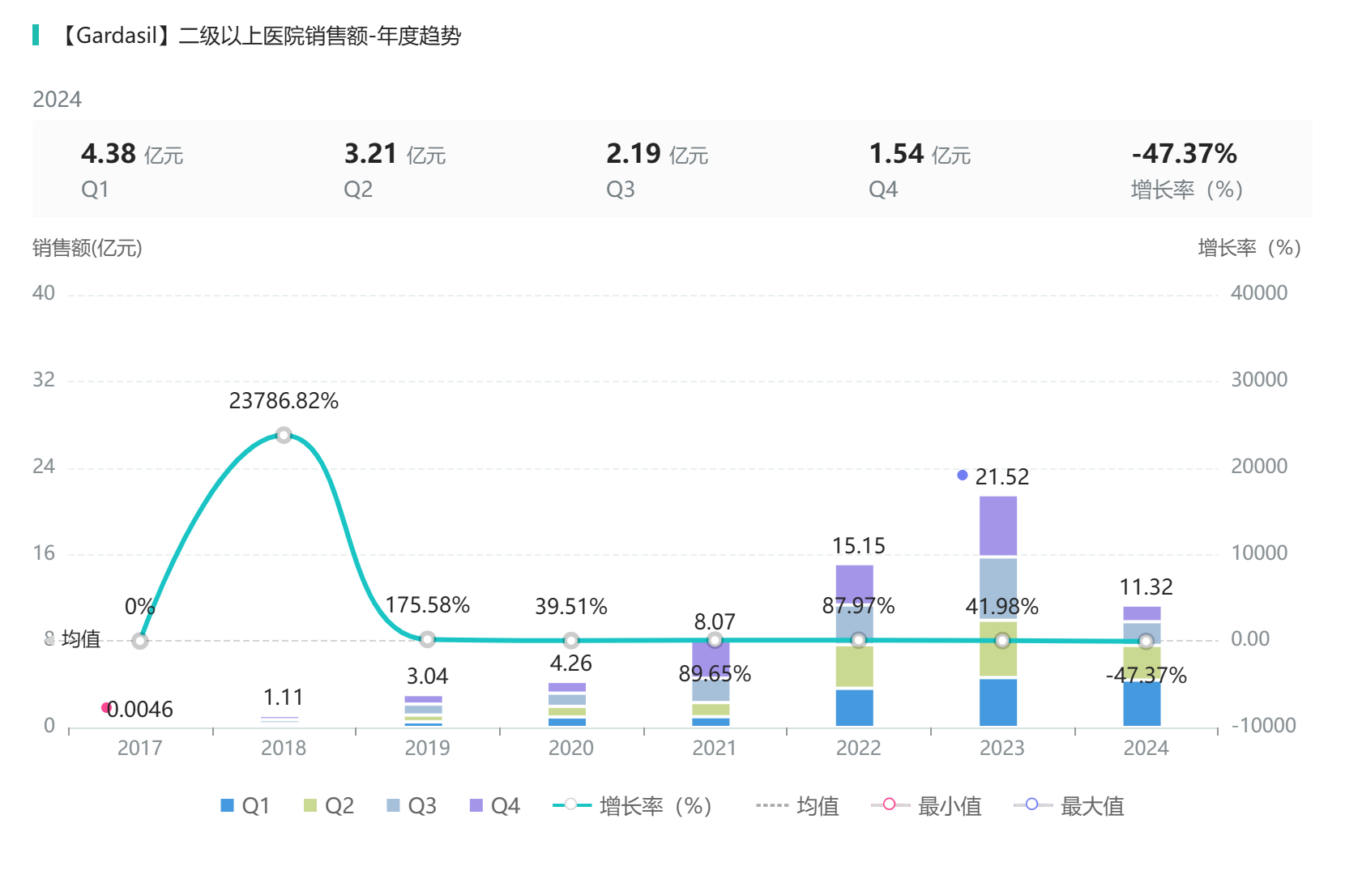Click the 3.04 total label for 2019
The image size is (1345, 896).
click(x=428, y=676)
